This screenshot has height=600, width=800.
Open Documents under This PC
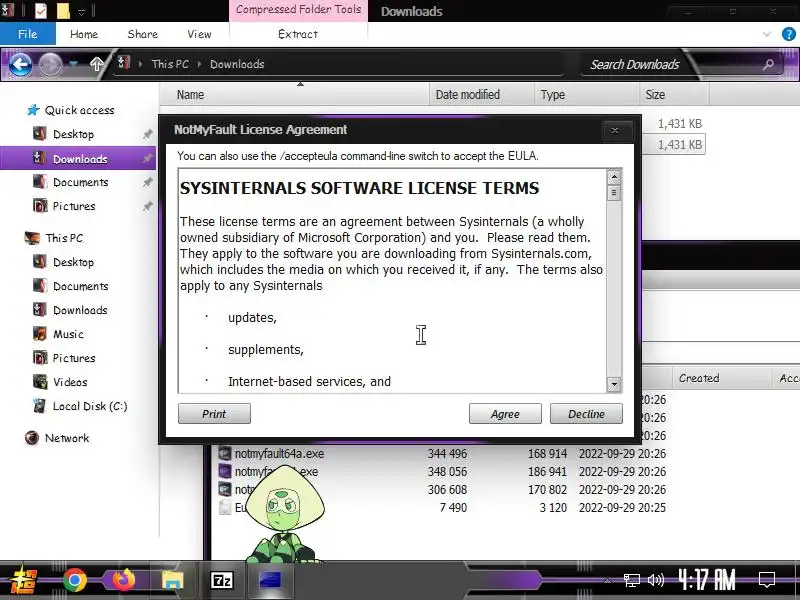coord(81,286)
